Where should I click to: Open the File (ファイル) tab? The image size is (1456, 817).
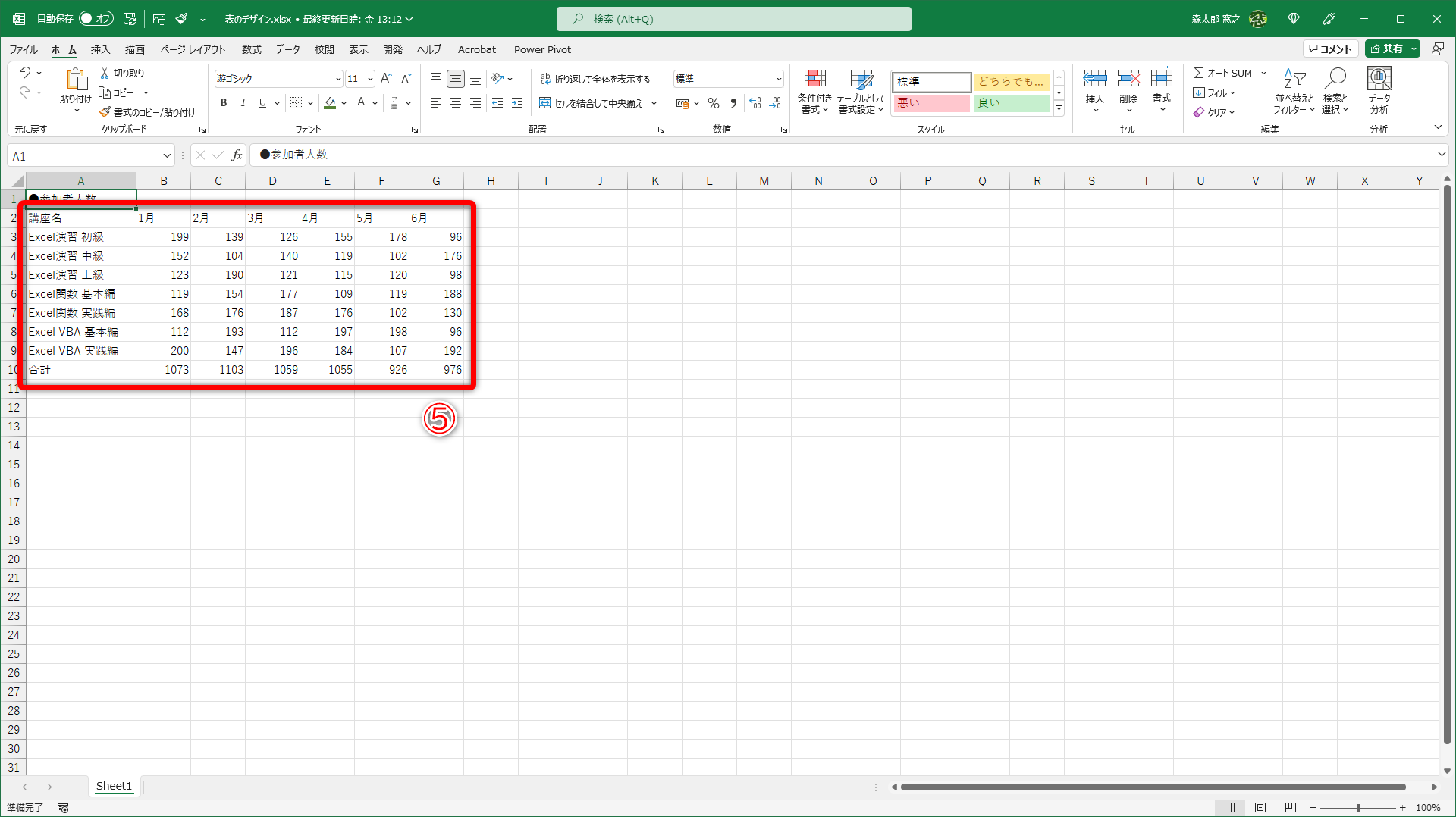coord(24,49)
